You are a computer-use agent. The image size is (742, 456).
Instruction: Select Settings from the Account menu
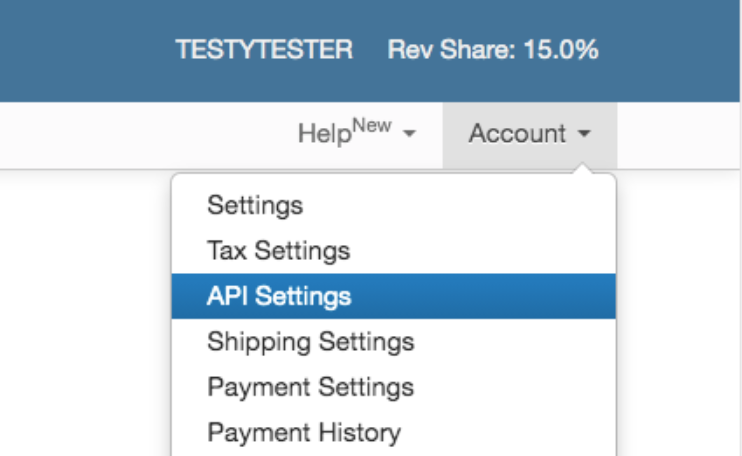pyautogui.click(x=255, y=206)
